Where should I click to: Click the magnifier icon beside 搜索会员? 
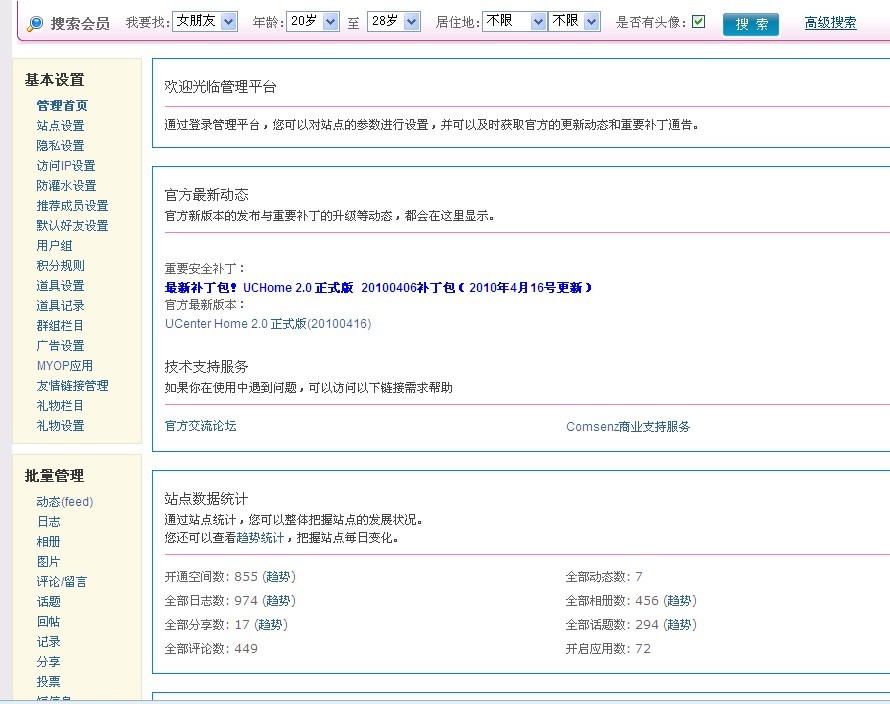tap(35, 23)
